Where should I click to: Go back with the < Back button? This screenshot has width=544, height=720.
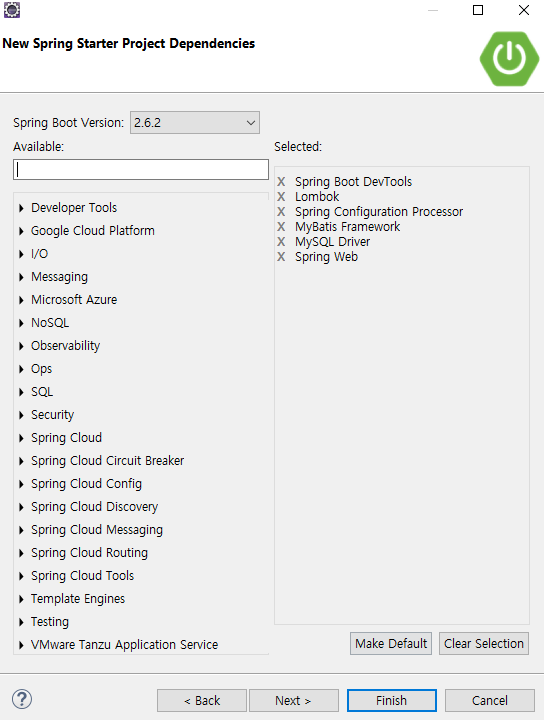tap(202, 700)
